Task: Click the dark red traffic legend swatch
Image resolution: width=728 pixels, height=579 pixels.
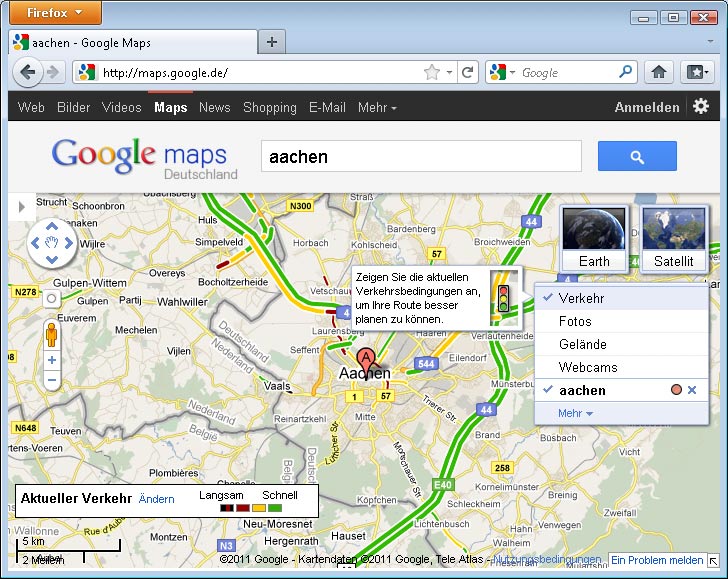Action: coord(243,508)
